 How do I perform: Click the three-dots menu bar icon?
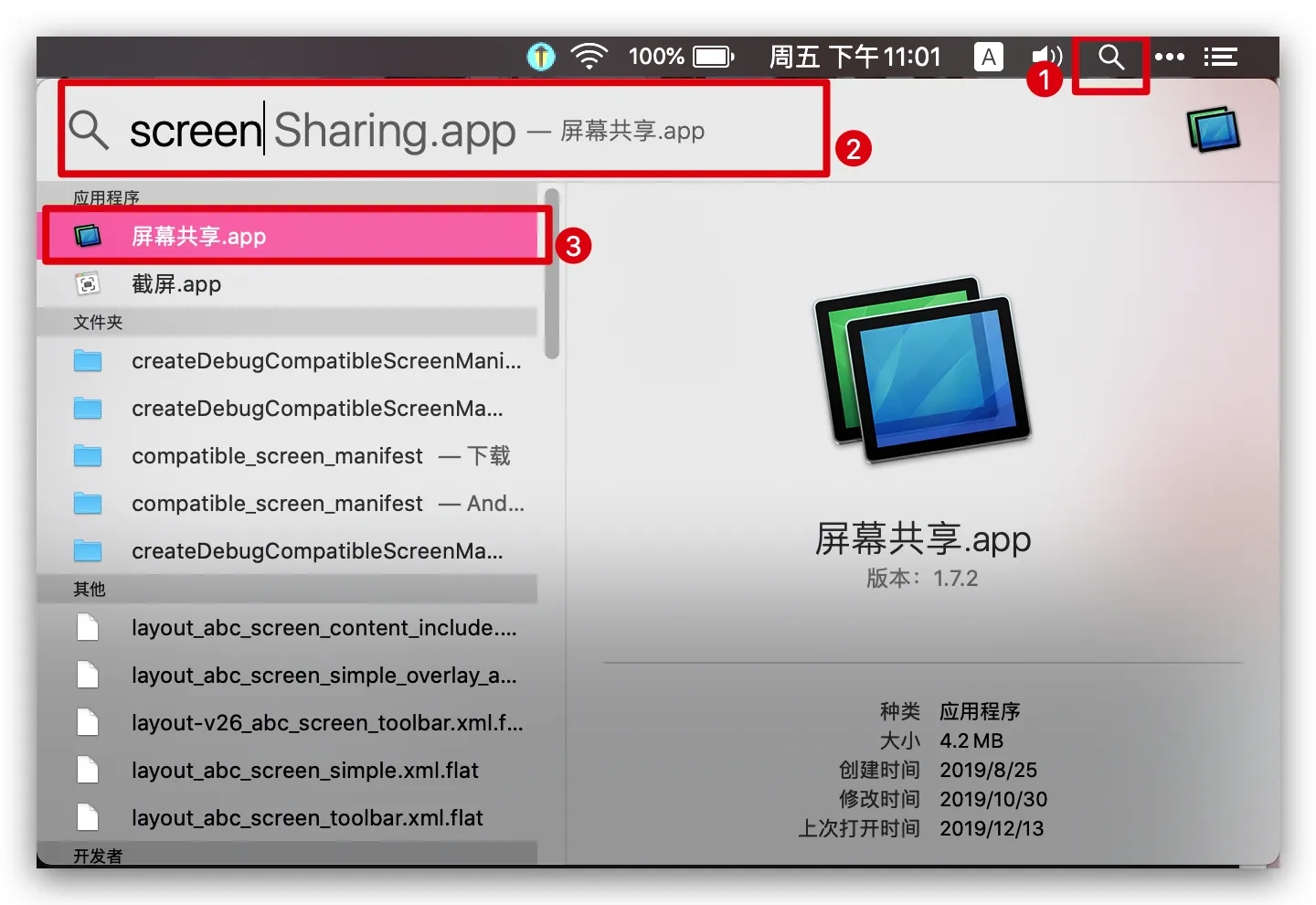(x=1170, y=57)
